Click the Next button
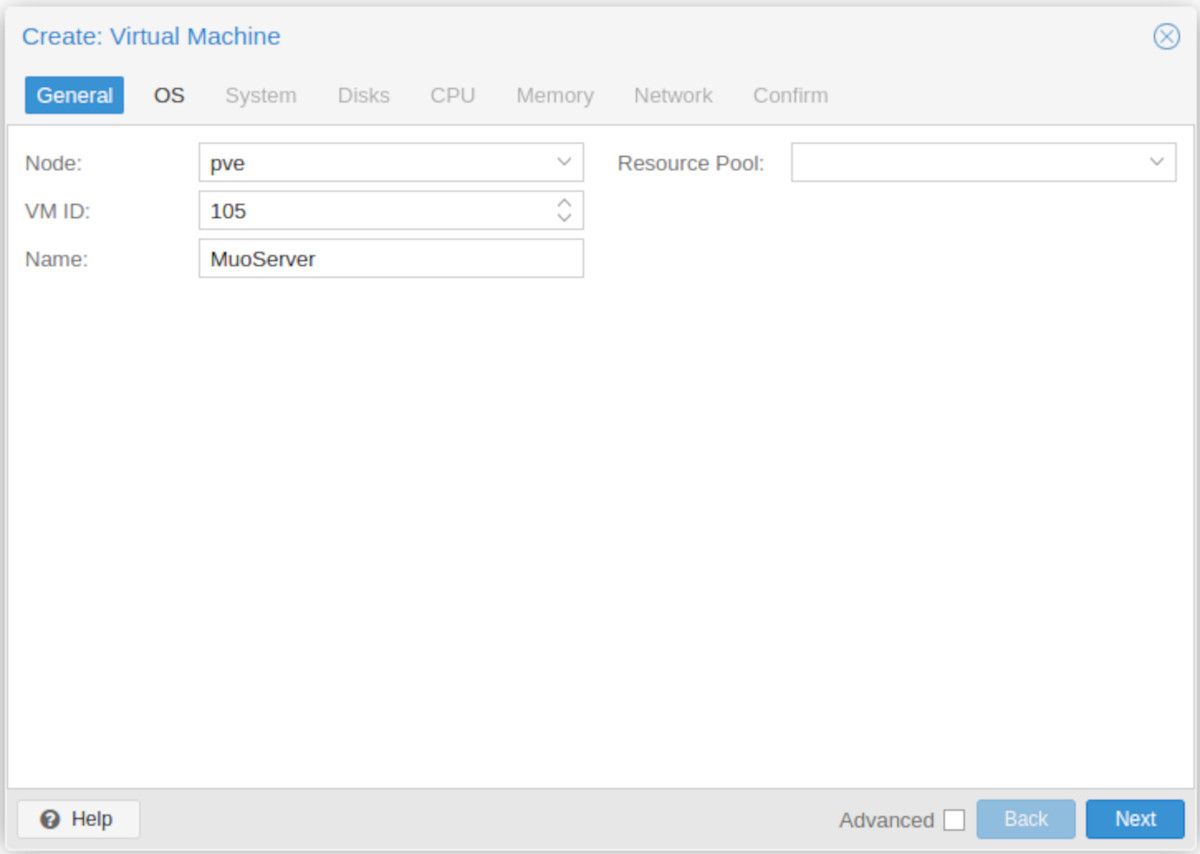Screen dimensions: 1200x854 (x=1134, y=819)
